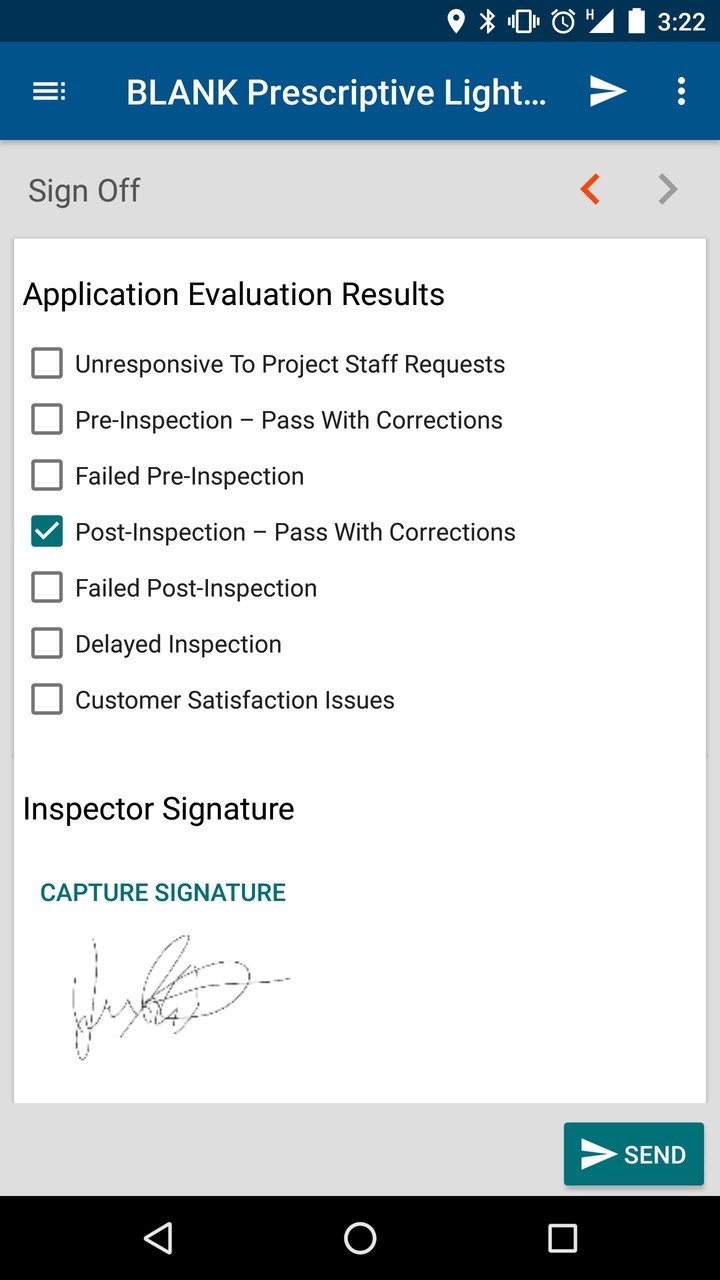The image size is (720, 1280).
Task: Open the three-dot overflow menu
Action: (681, 91)
